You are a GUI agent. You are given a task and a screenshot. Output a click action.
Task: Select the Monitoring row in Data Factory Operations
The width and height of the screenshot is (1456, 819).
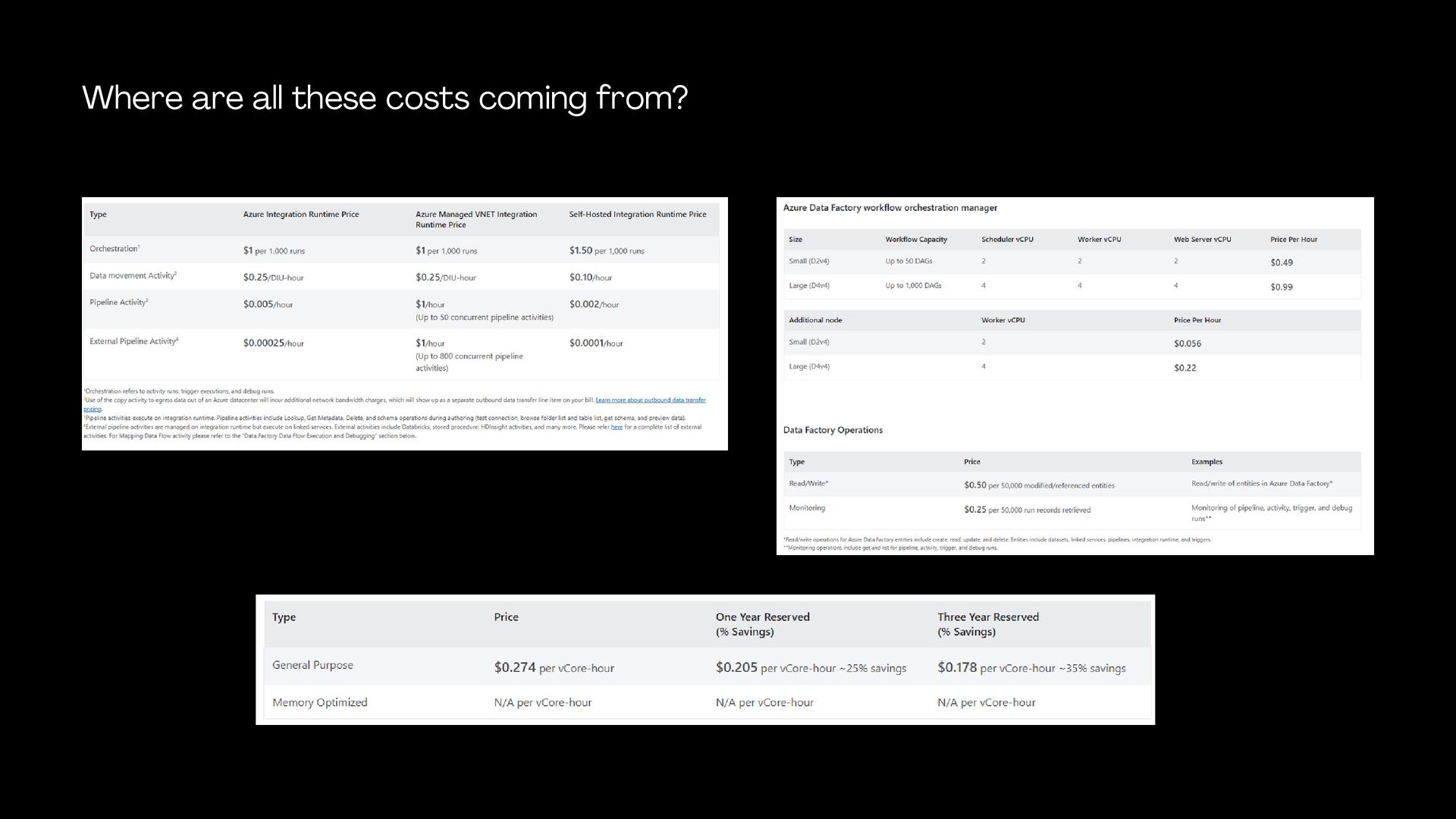pos(807,508)
